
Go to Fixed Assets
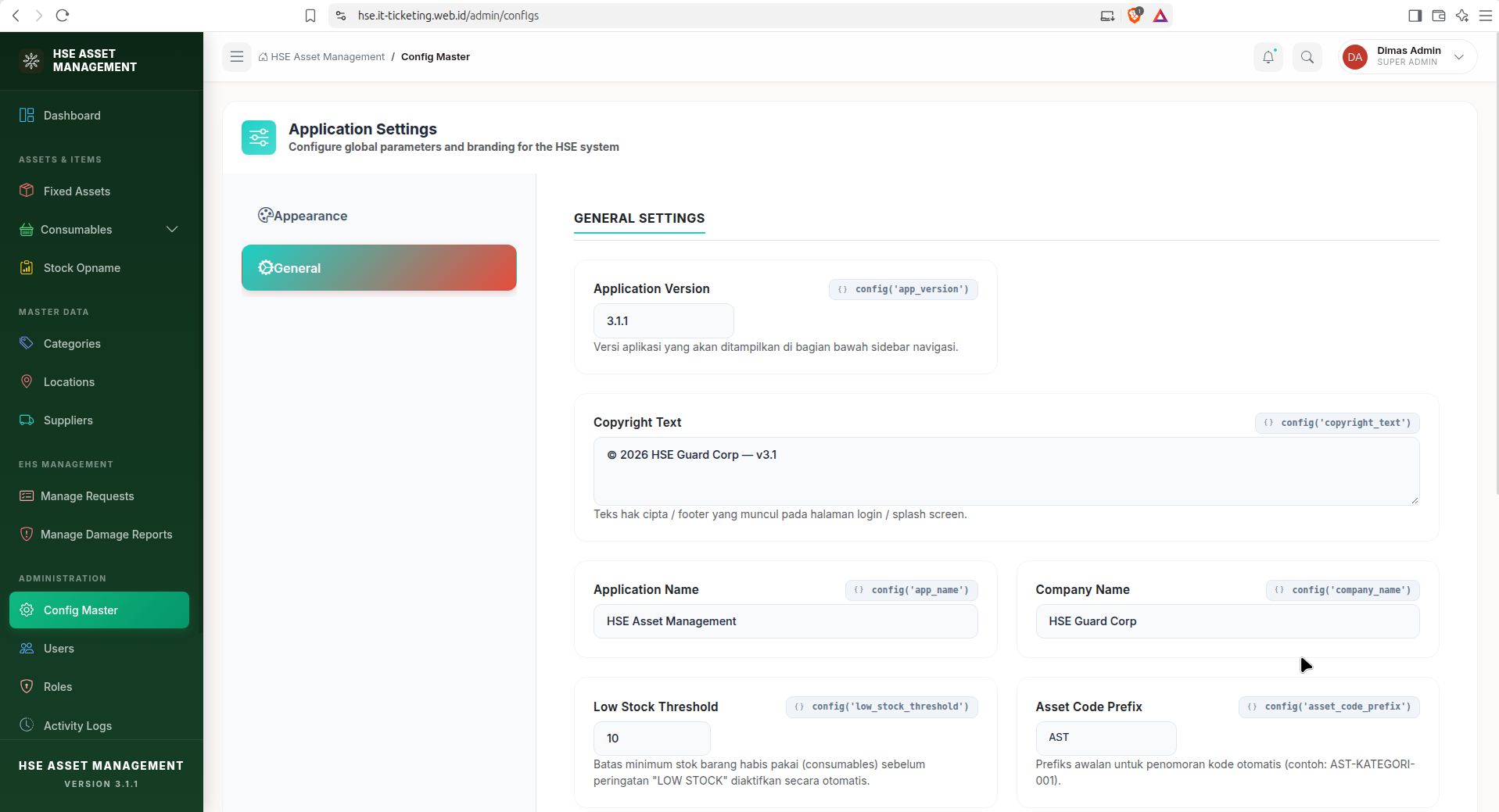click(x=99, y=191)
